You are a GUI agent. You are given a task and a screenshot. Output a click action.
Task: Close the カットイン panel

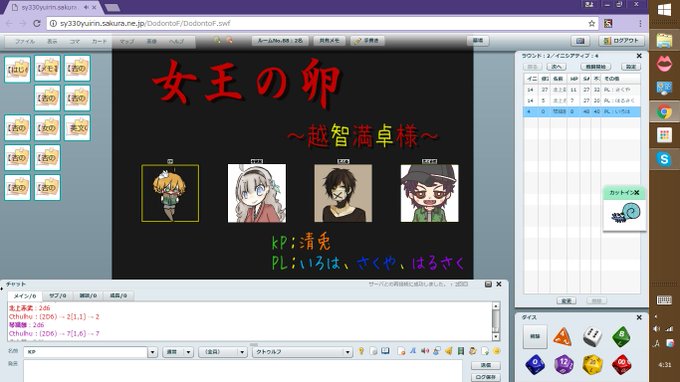point(637,193)
